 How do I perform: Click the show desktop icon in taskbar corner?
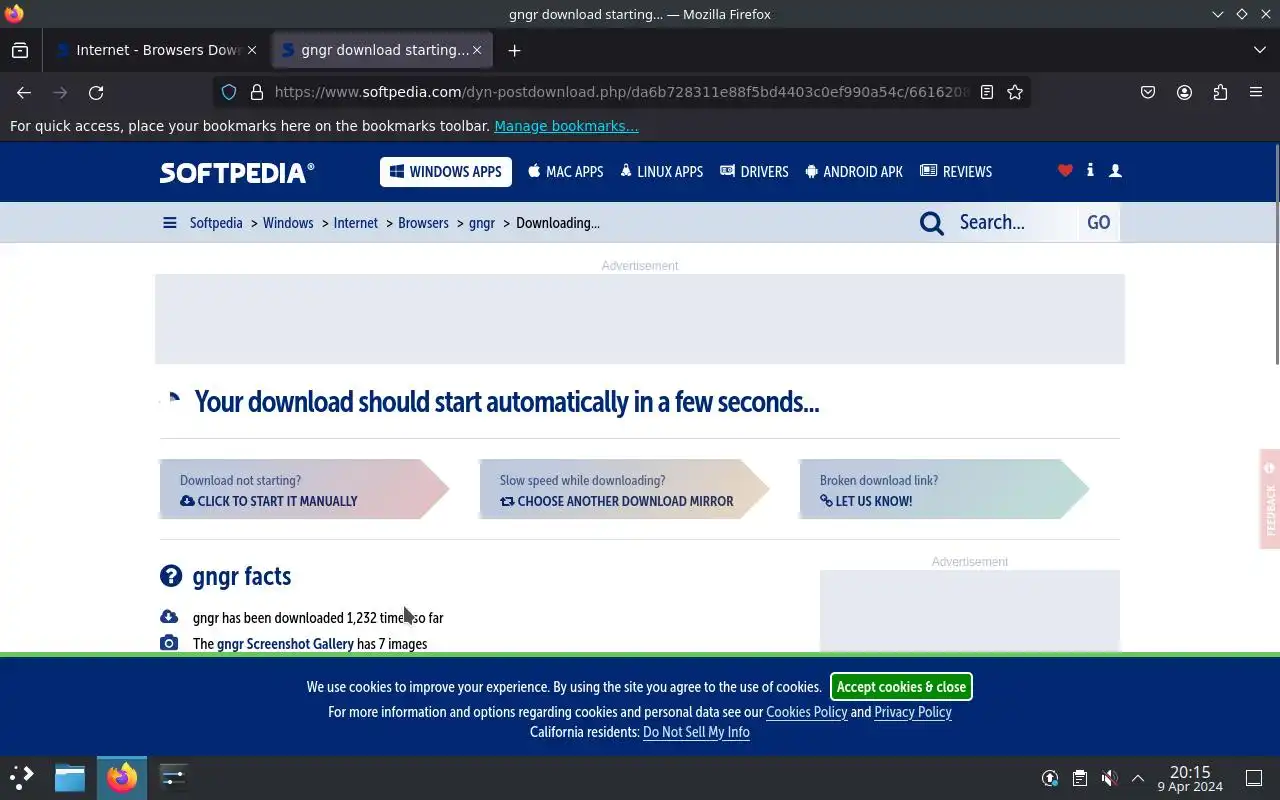click(1254, 778)
